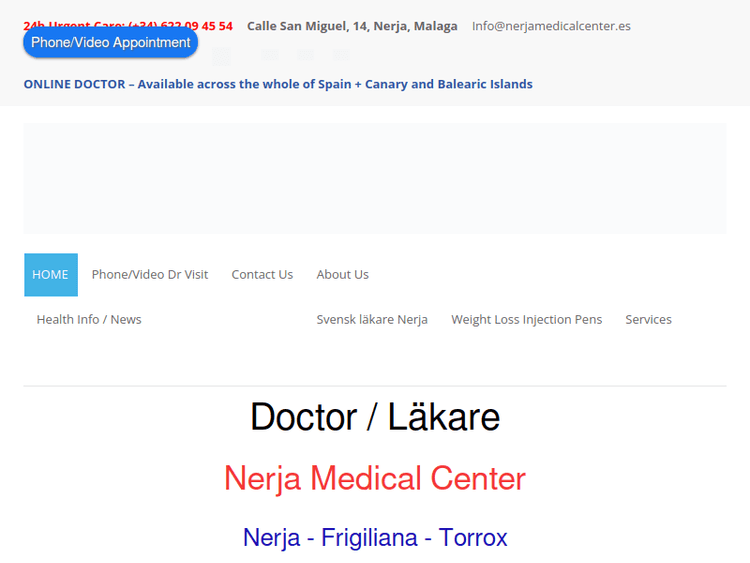Open Weight Loss Injection Pens page
The height and width of the screenshot is (563, 750).
[527, 320]
